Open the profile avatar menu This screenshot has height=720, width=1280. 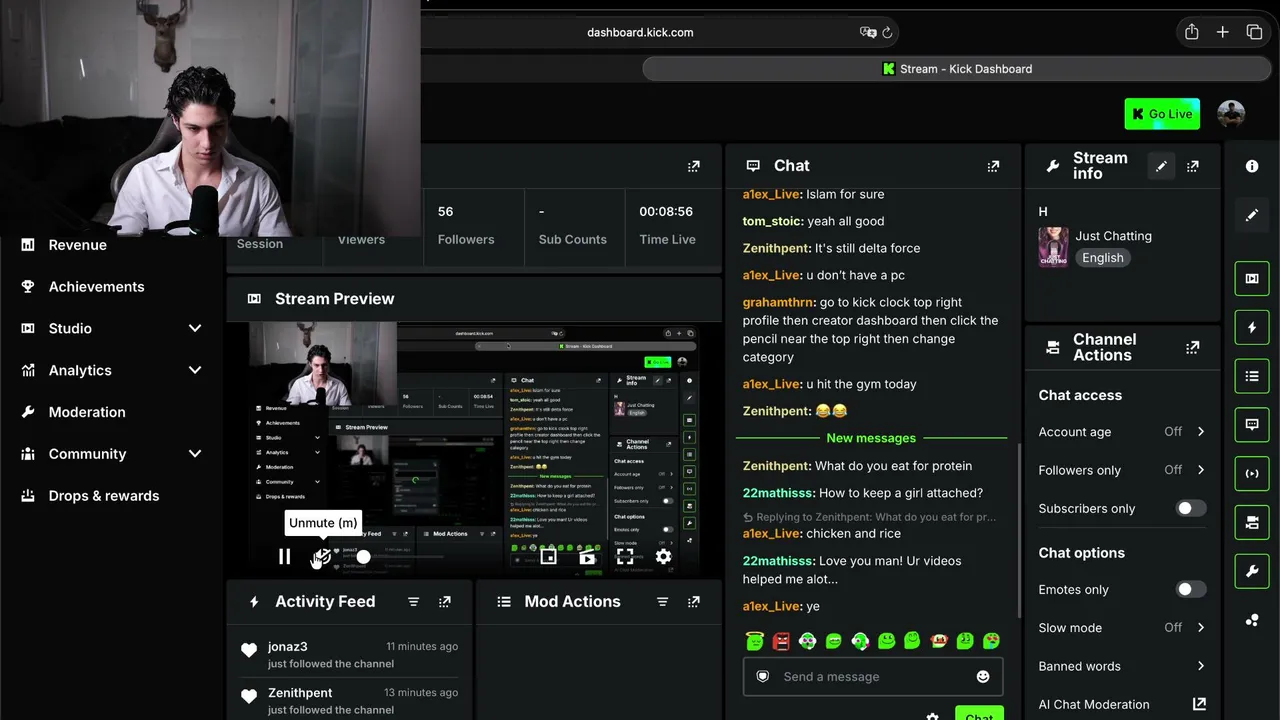(1231, 114)
